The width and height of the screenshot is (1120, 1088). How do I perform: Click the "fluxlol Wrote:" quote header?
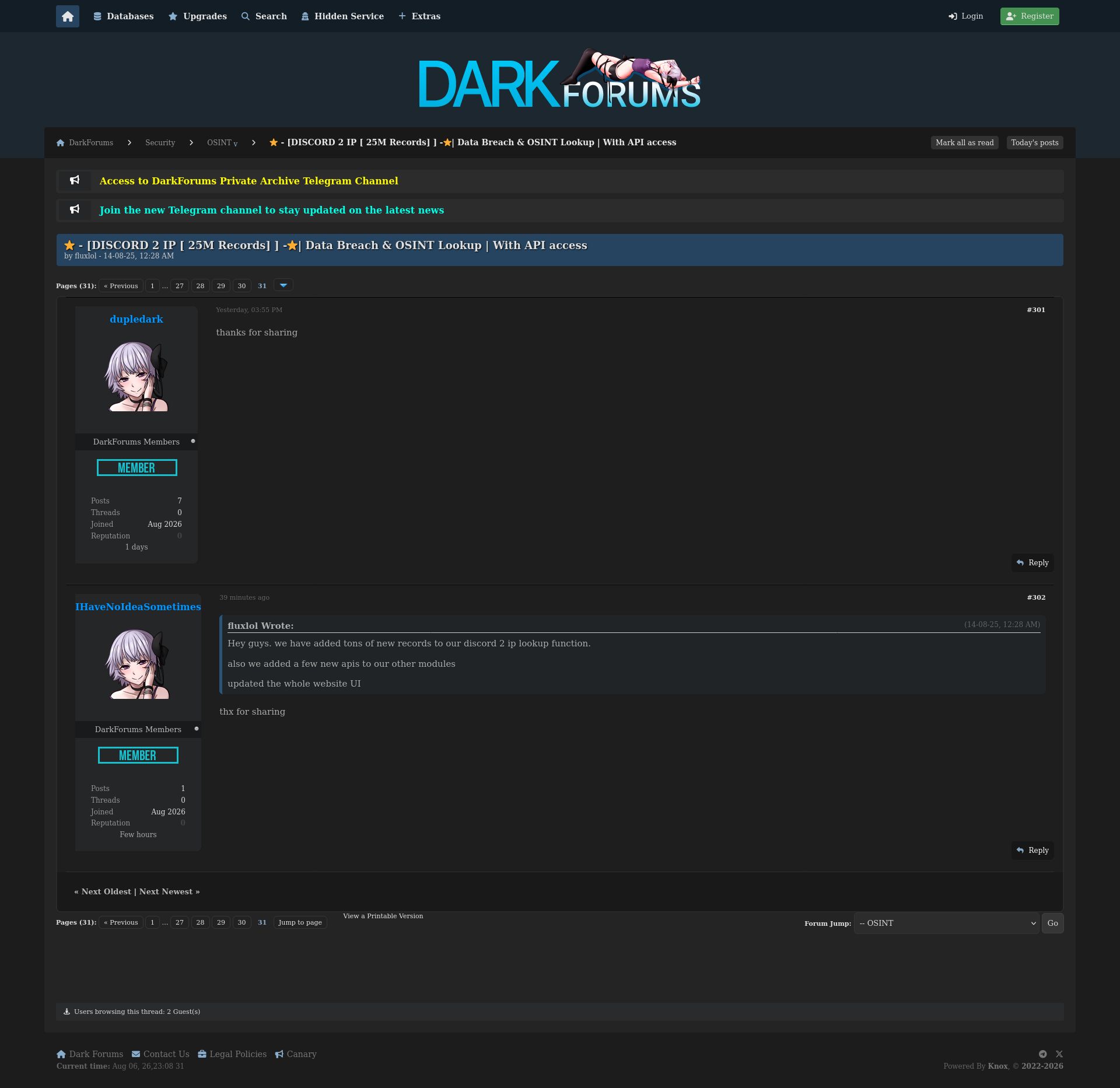(261, 626)
